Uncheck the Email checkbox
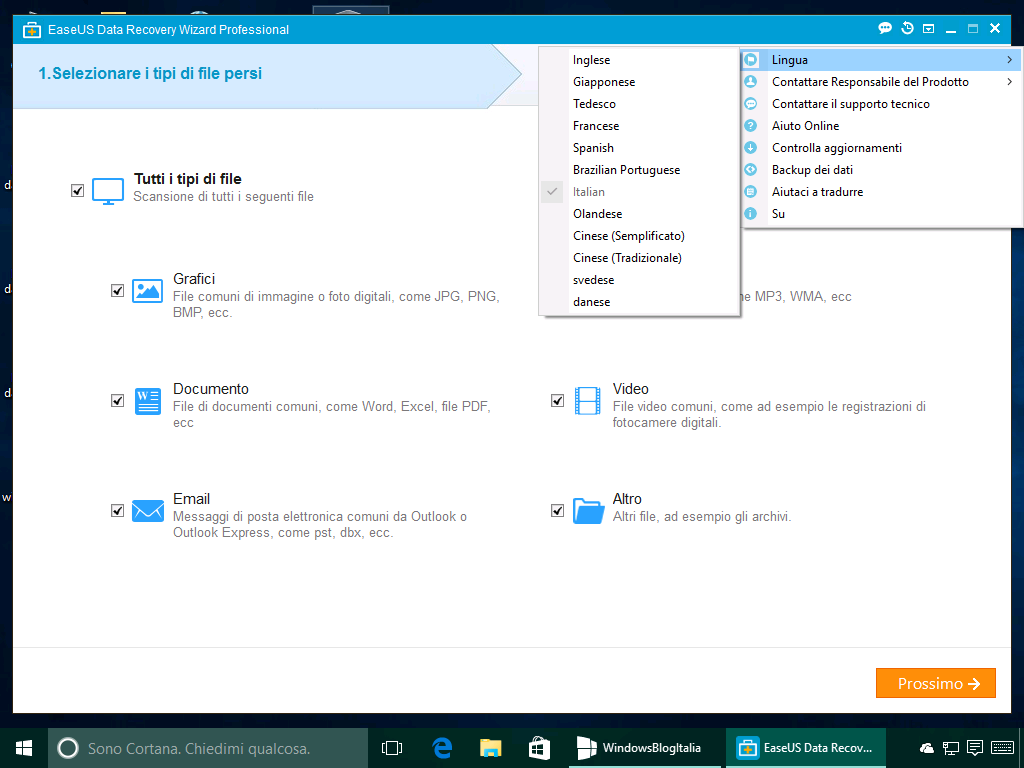 coord(118,511)
